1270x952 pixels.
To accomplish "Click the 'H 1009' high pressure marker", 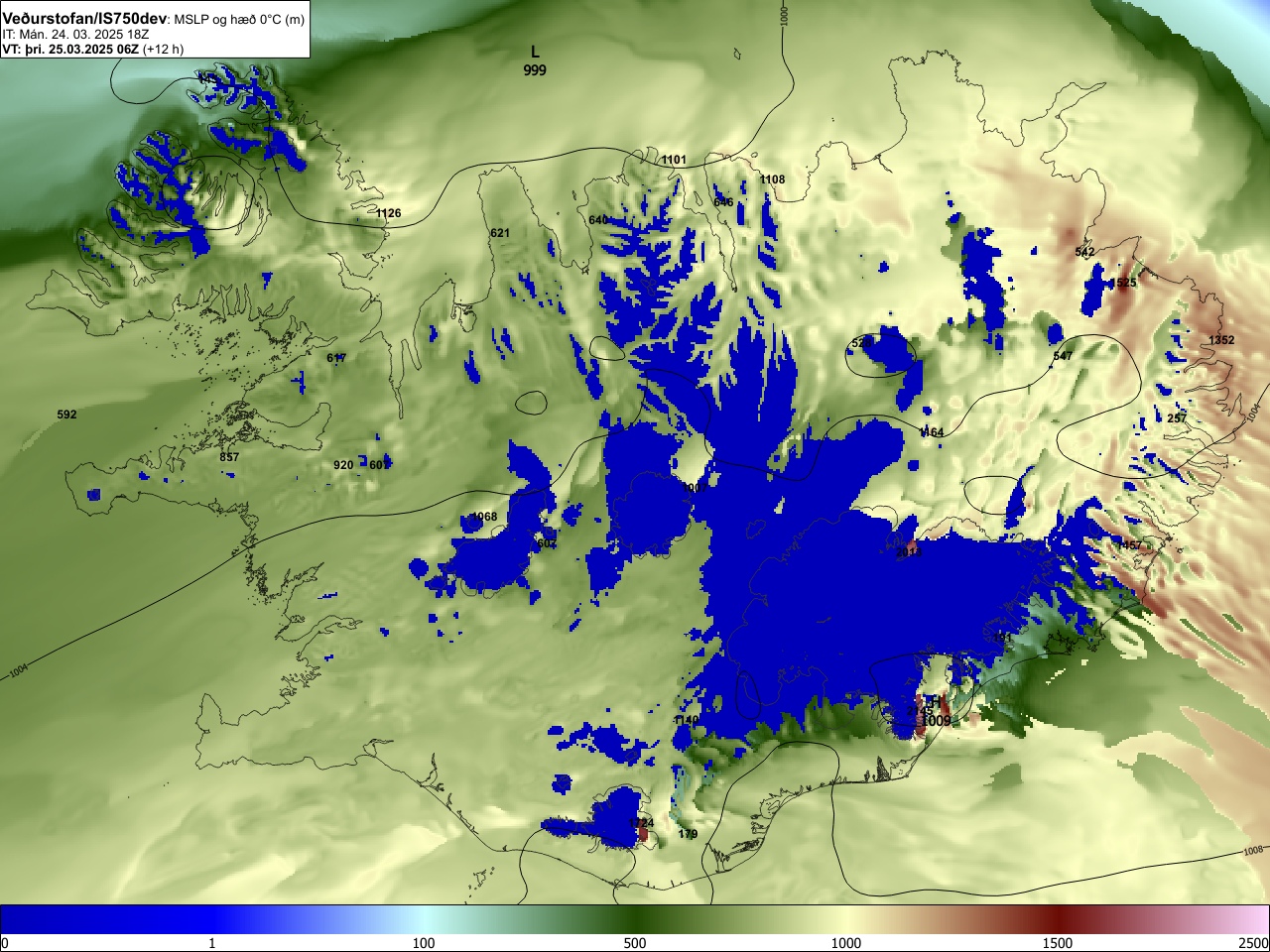I will point(935,711).
